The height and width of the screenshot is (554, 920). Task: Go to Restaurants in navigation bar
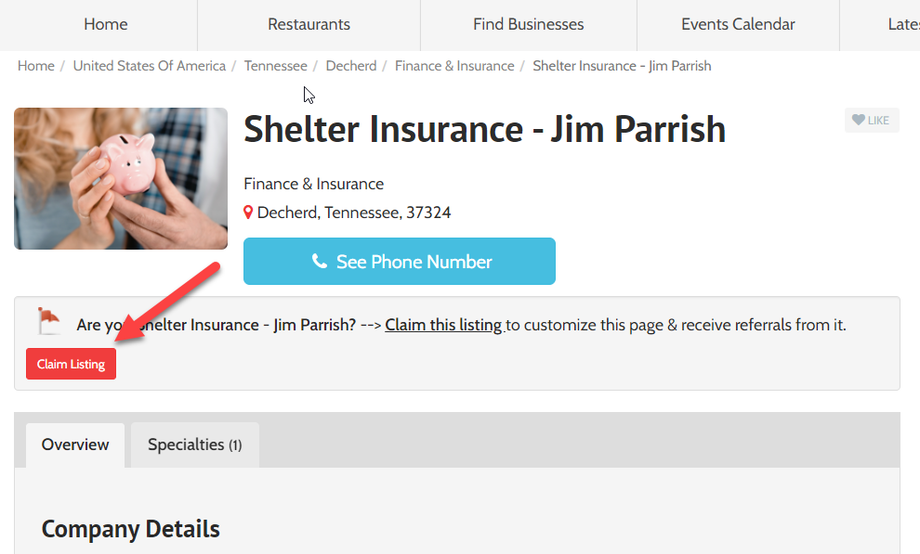point(309,24)
